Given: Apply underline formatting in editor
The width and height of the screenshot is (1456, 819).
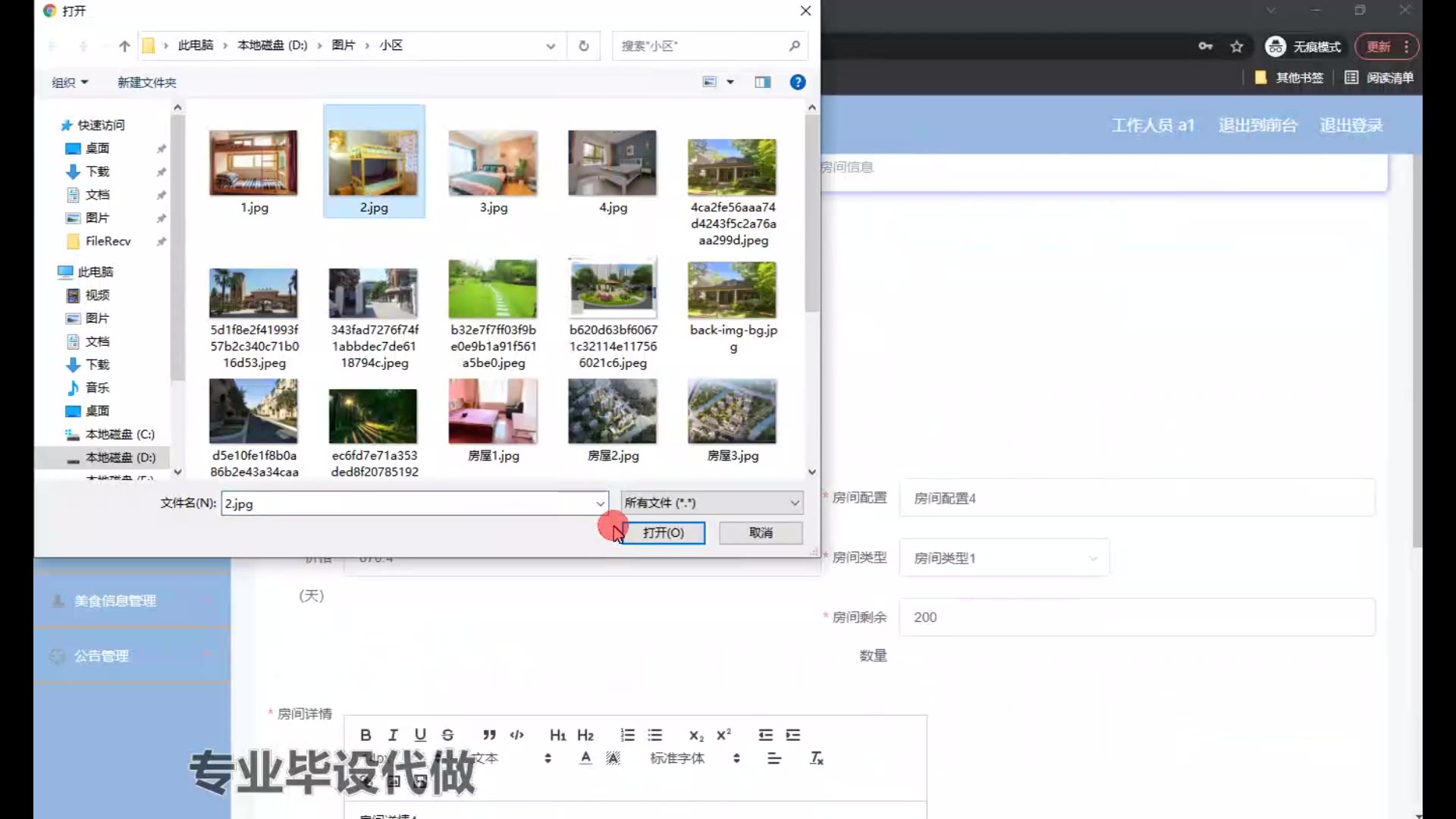Looking at the screenshot, I should [420, 735].
